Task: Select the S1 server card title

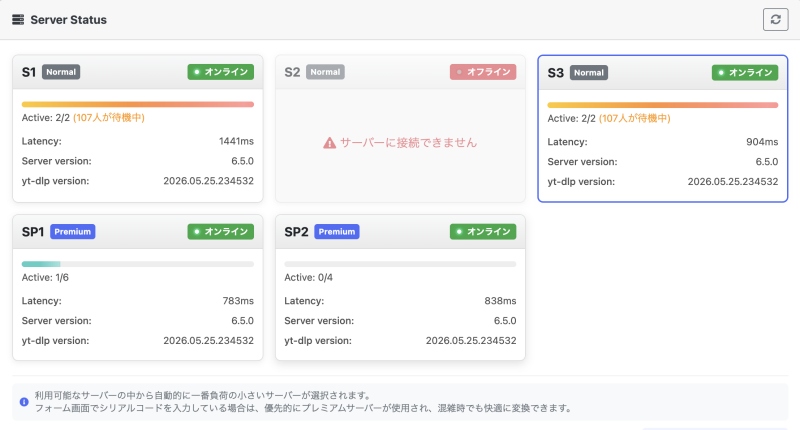Action: tap(29, 72)
